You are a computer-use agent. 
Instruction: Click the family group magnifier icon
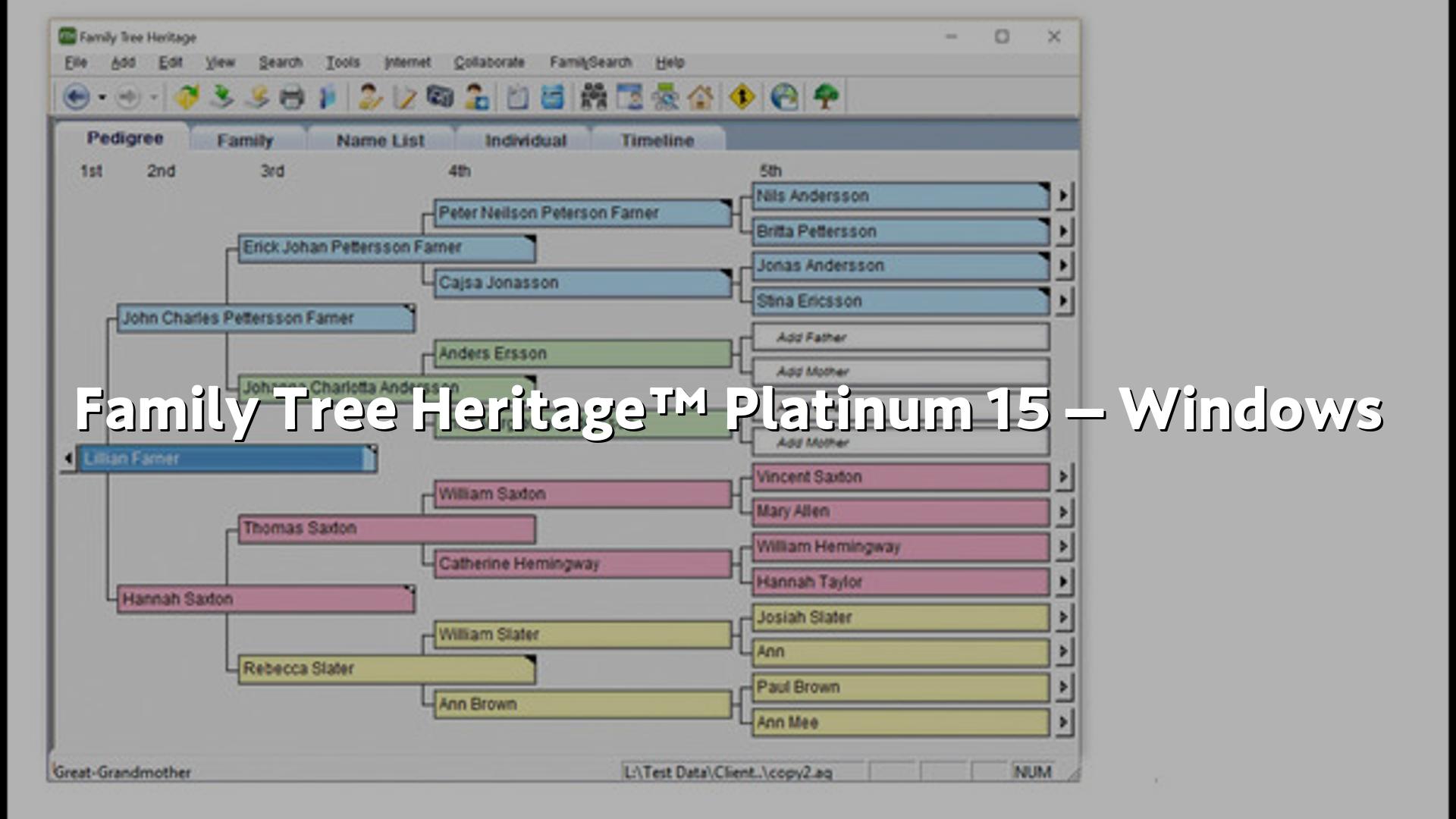pos(665,97)
